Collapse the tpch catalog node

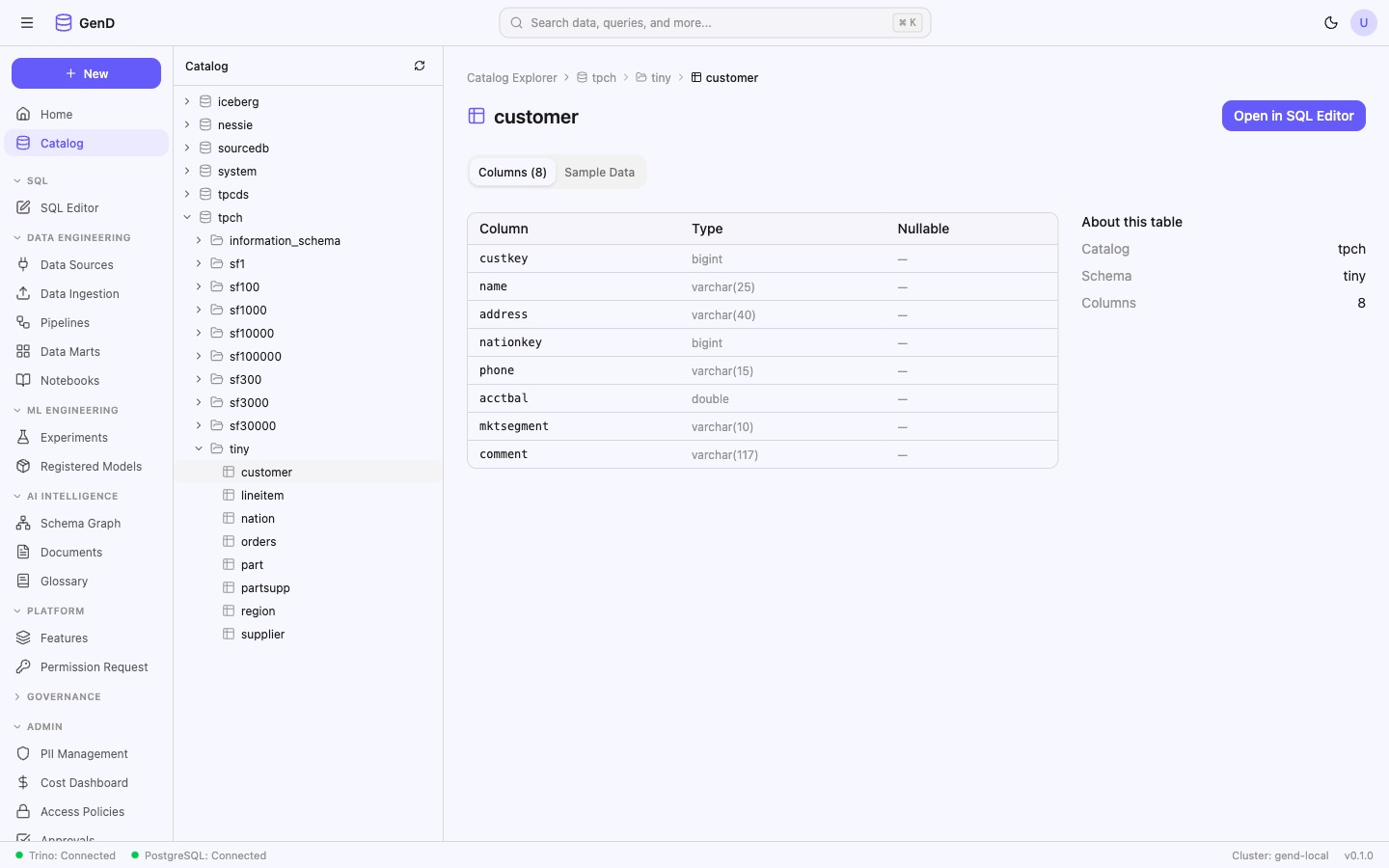point(187,218)
